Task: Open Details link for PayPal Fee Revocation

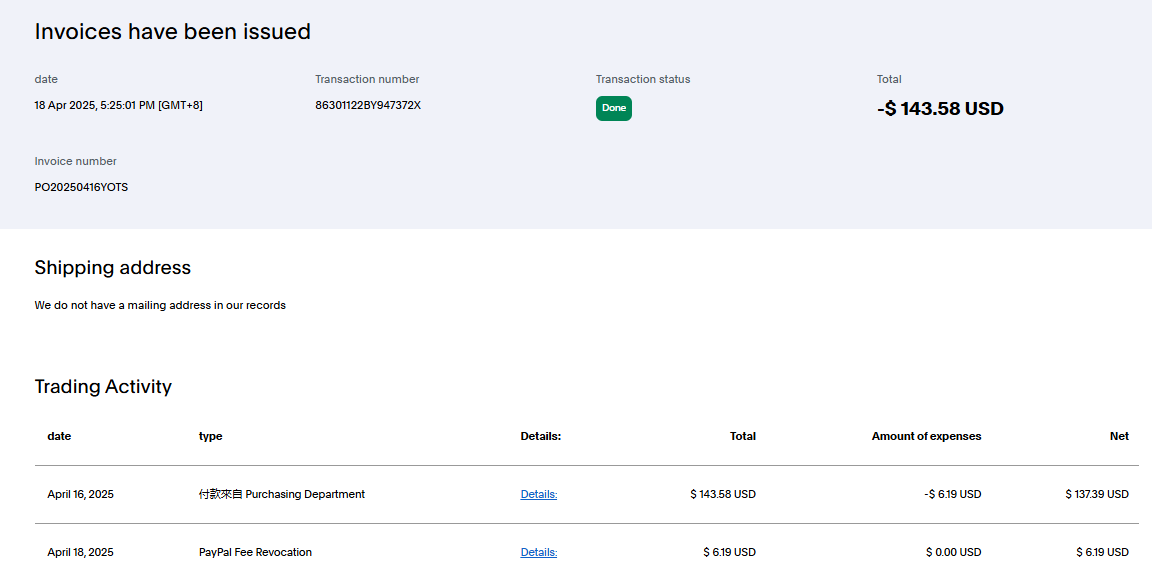Action: coord(538,552)
